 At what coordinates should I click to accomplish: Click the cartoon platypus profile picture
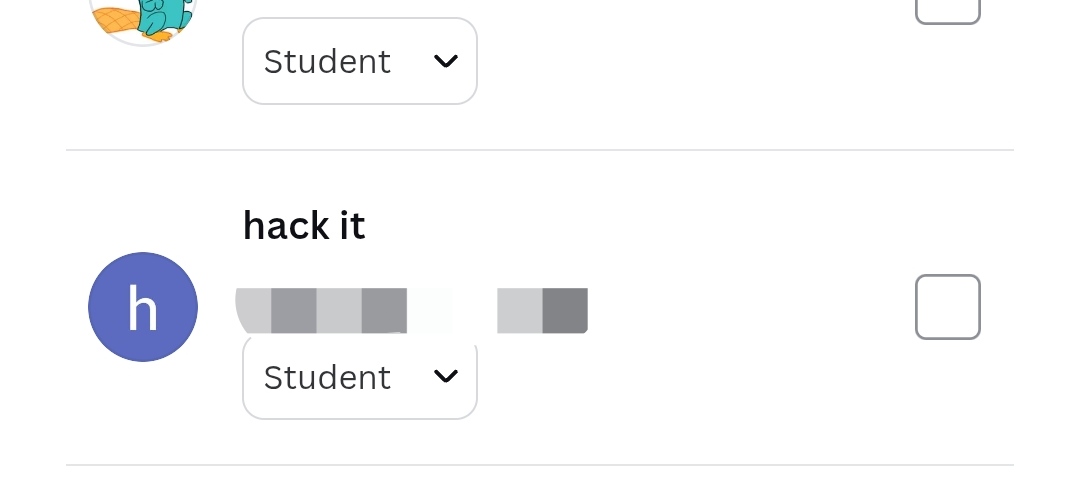[143, 17]
